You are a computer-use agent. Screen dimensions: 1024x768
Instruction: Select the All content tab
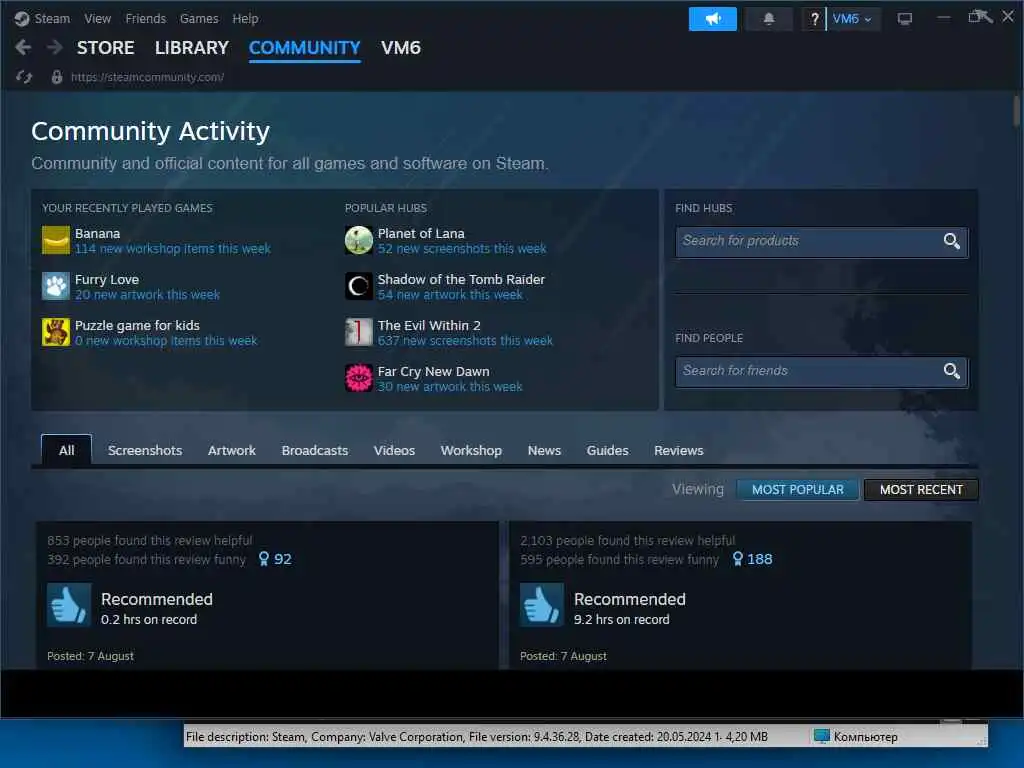(66, 450)
